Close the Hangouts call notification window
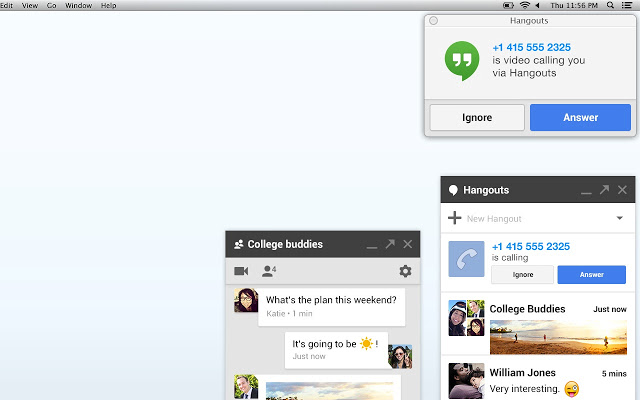The height and width of the screenshot is (400, 640). click(x=433, y=20)
